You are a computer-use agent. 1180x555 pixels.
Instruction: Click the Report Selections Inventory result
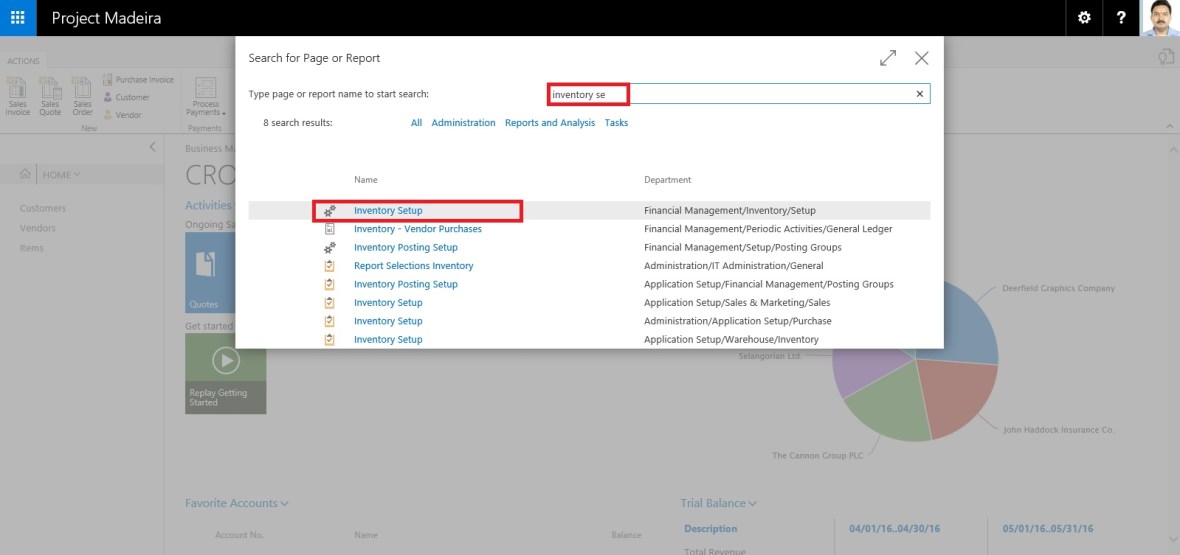click(x=413, y=266)
